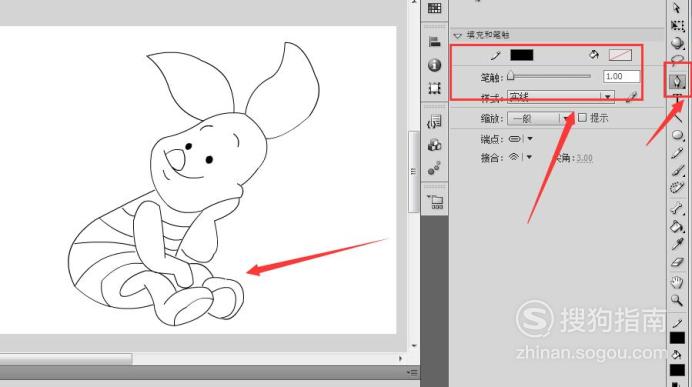Edit stroke style with pencil button
This screenshot has width=692, height=387.
(632, 97)
